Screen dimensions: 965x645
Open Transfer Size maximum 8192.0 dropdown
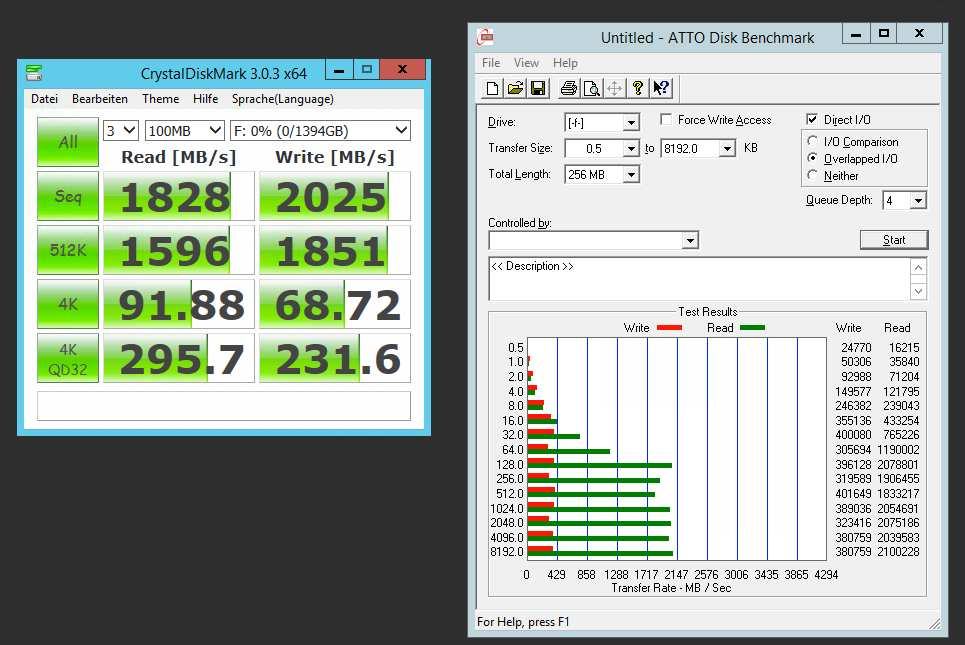[x=727, y=149]
